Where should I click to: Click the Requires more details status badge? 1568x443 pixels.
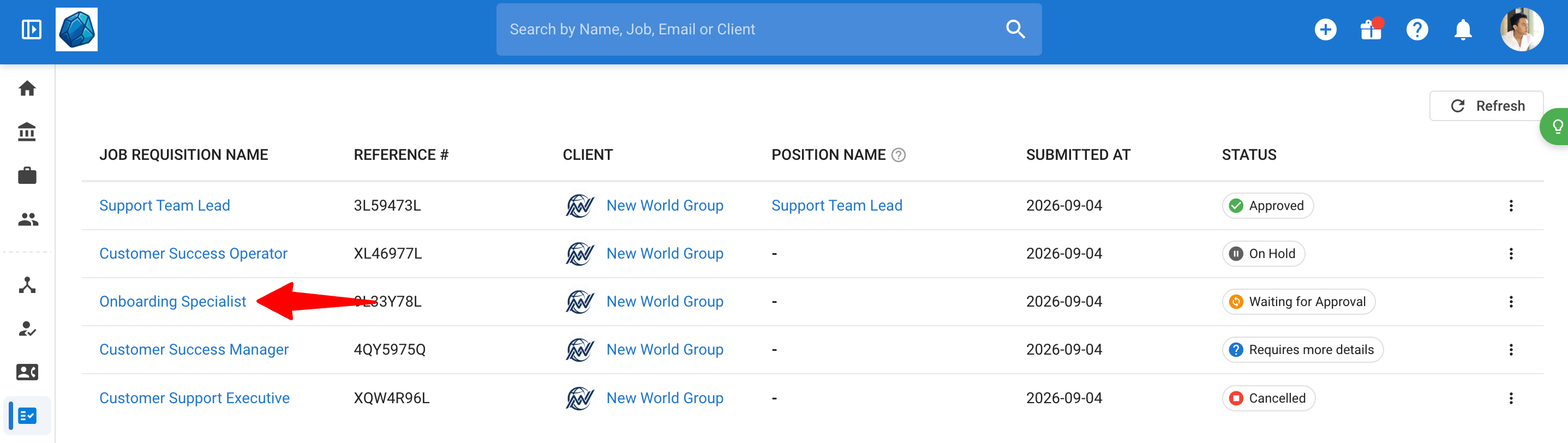click(1303, 350)
